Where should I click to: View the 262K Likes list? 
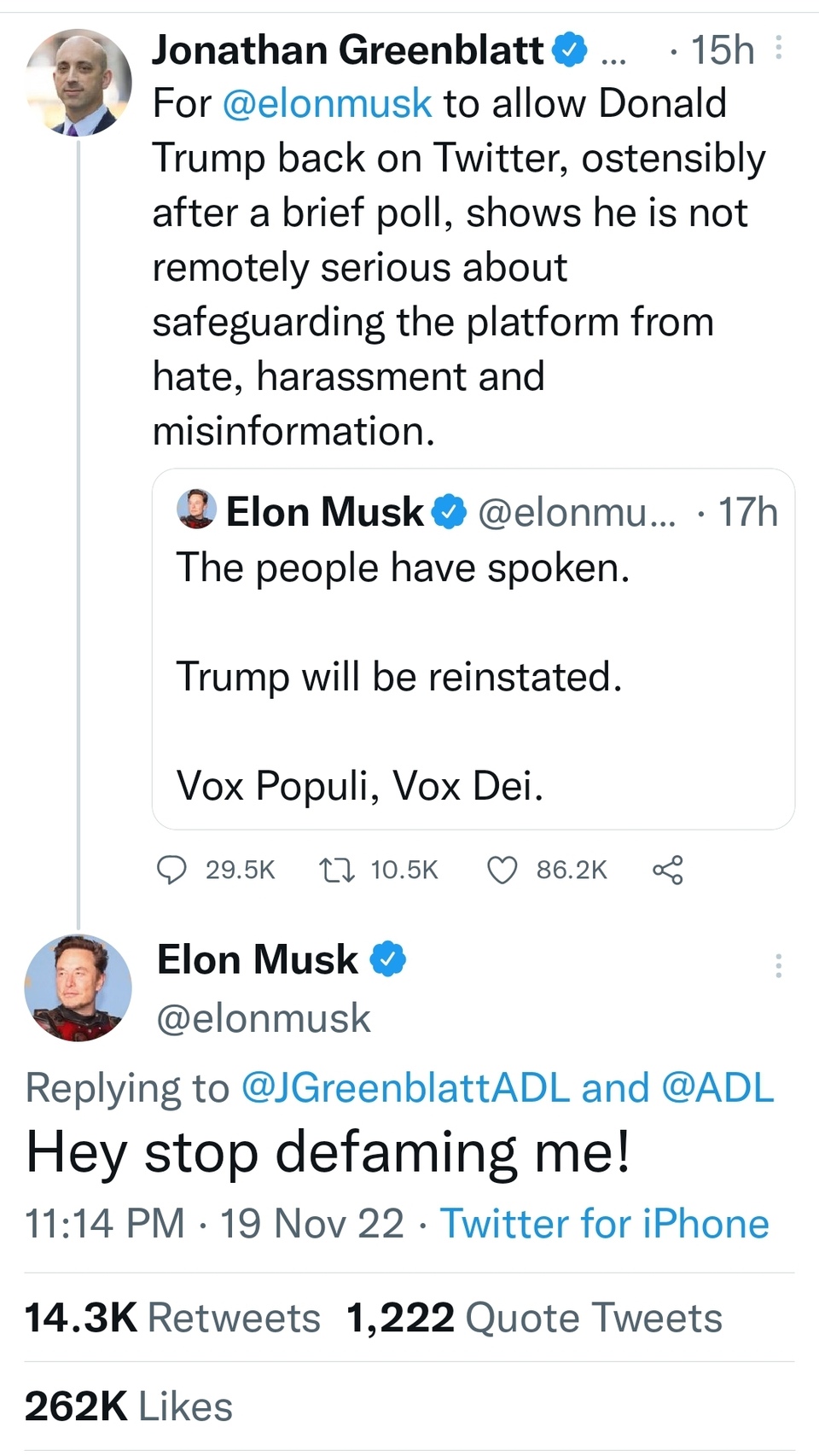129,1406
